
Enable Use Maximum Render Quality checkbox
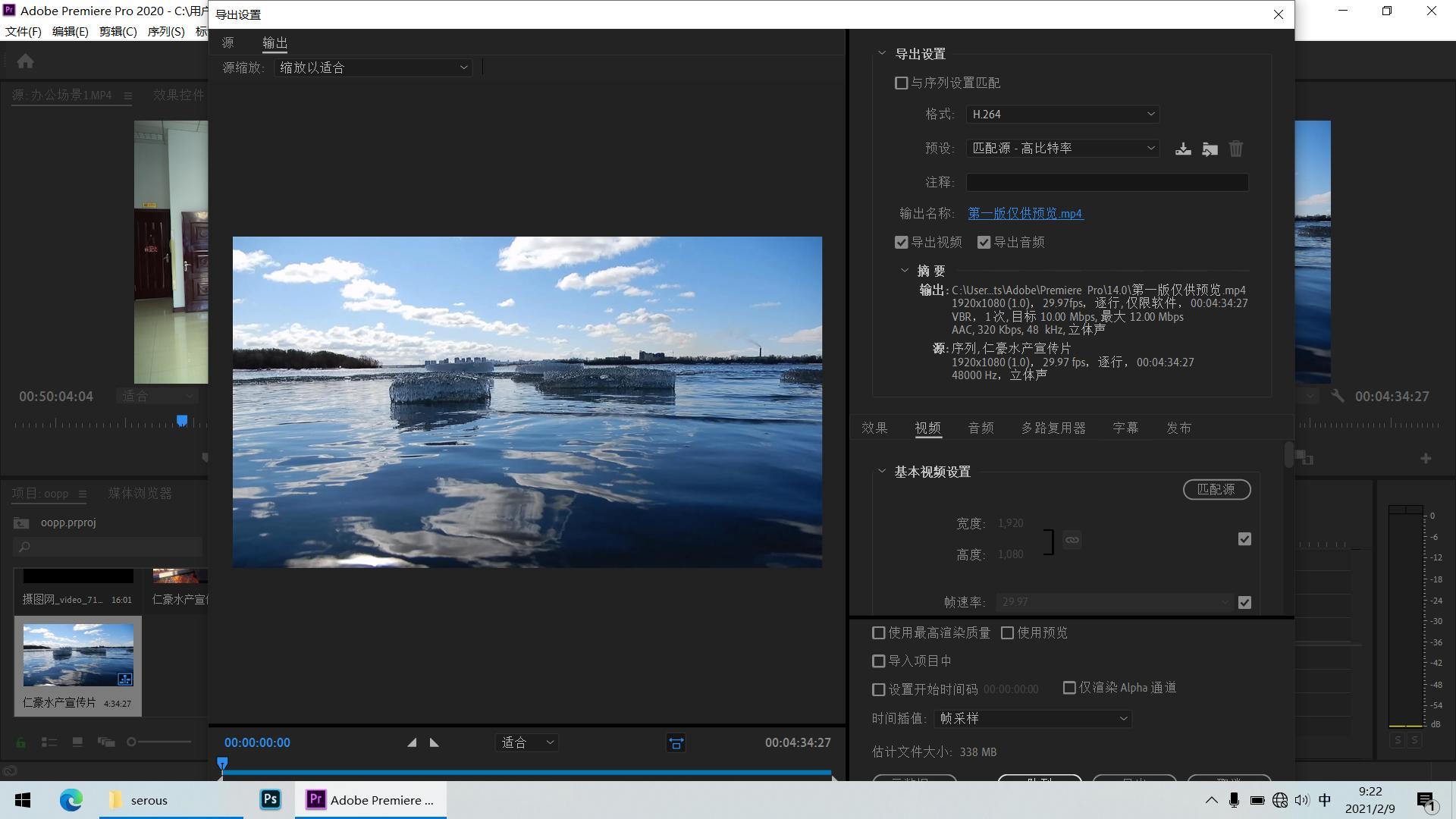click(879, 632)
